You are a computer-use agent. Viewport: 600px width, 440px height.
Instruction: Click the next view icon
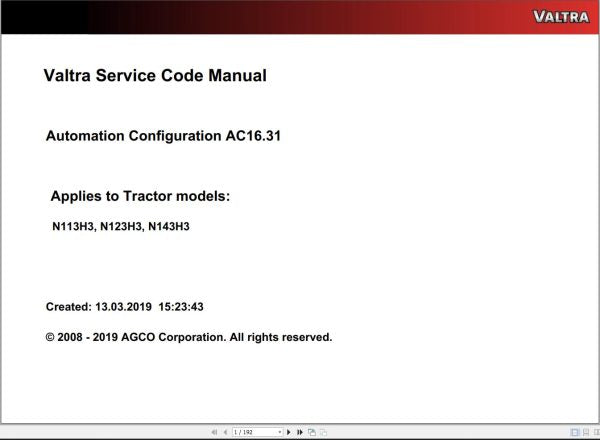tap(321, 432)
